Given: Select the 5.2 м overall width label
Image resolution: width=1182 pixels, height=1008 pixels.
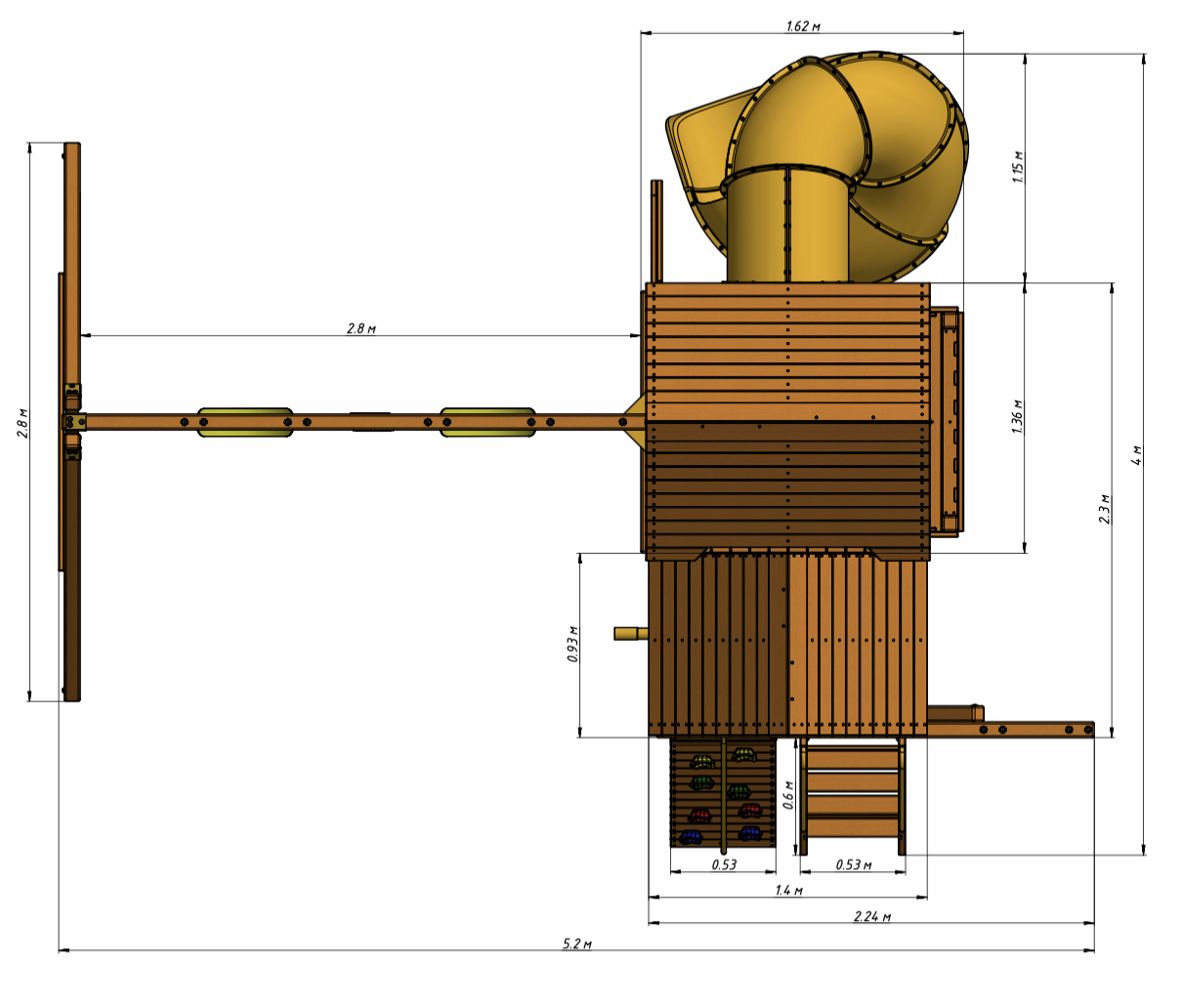Looking at the screenshot, I should [576, 944].
